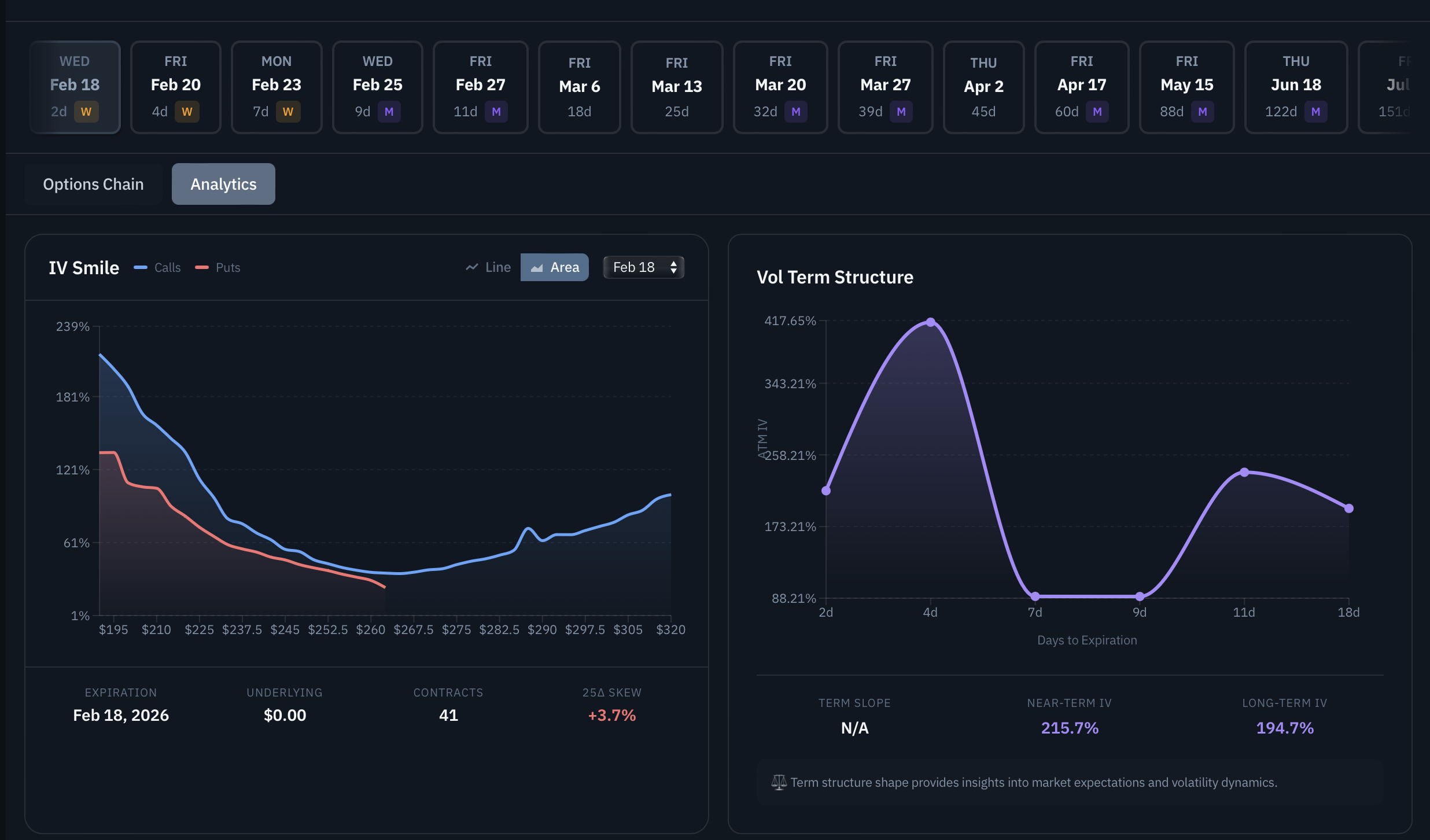Switch IV Smile to Line mode

click(489, 267)
